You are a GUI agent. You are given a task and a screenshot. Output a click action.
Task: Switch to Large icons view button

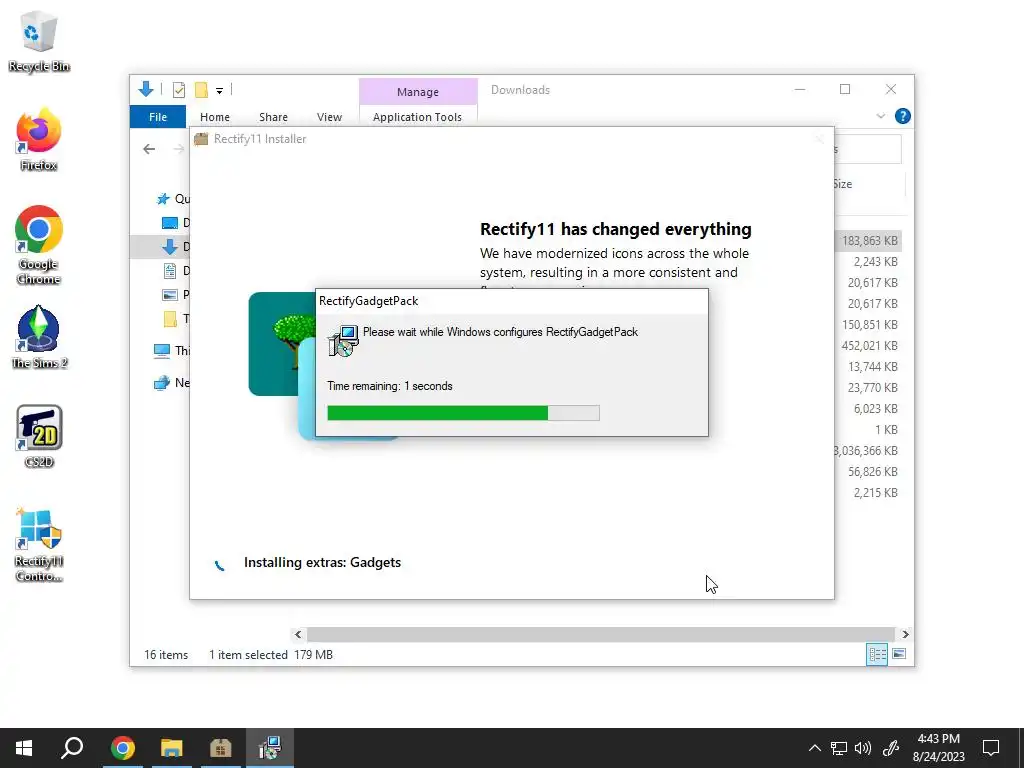(899, 654)
